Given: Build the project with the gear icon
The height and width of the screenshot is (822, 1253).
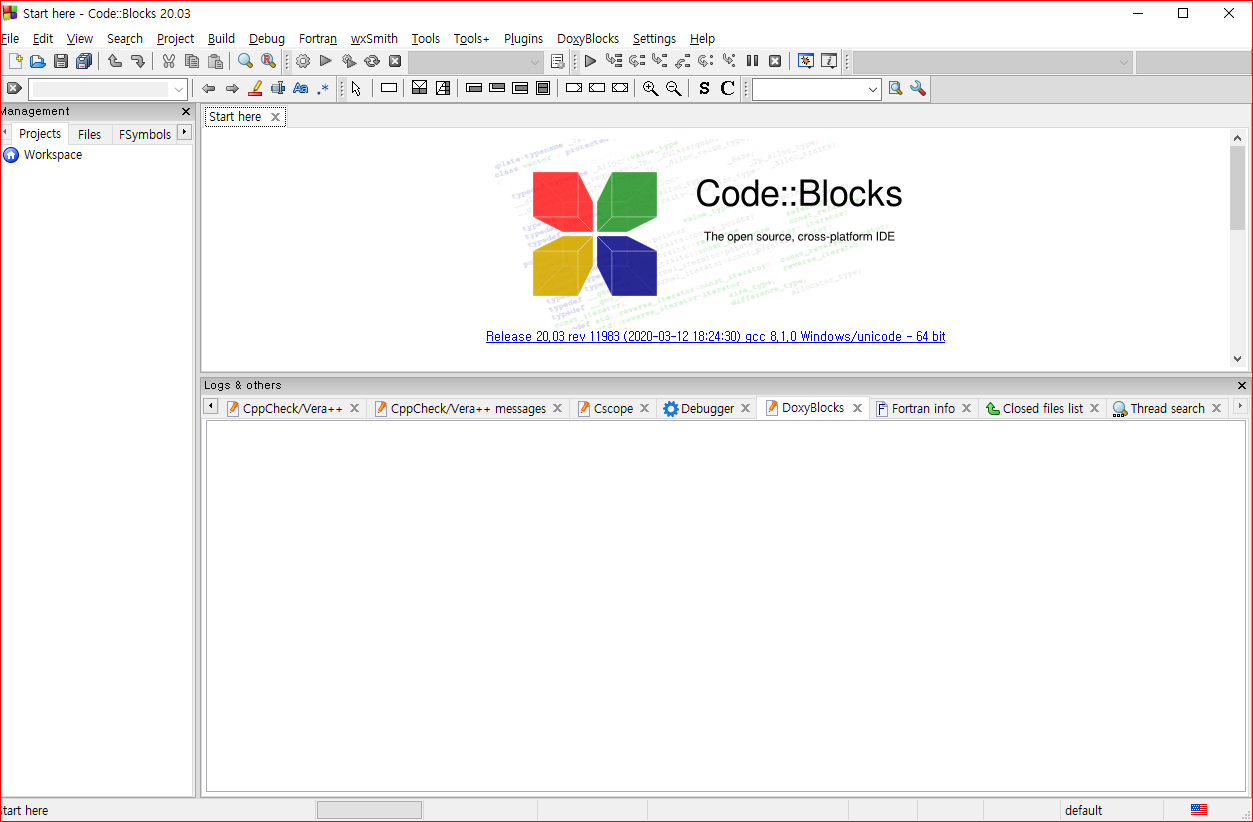Looking at the screenshot, I should pos(302,61).
